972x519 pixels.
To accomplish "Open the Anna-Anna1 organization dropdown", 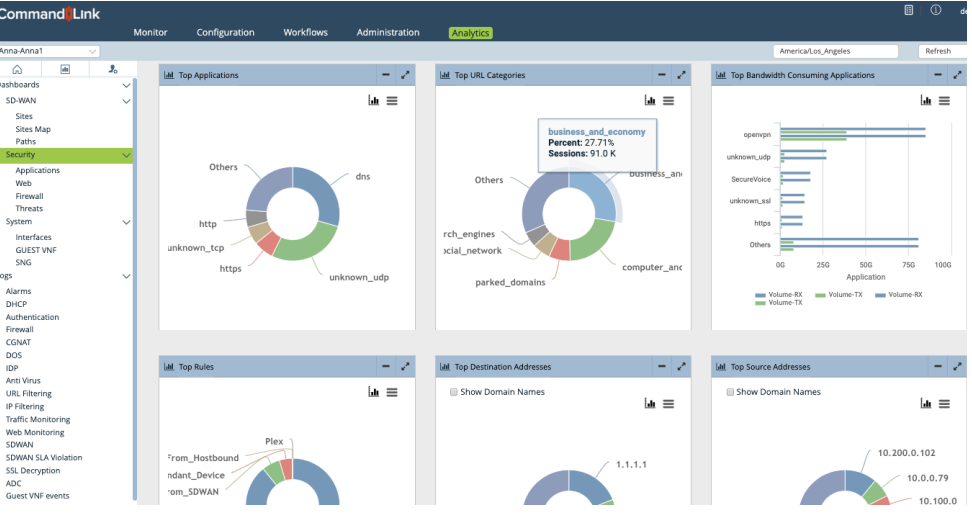I will 50,51.
